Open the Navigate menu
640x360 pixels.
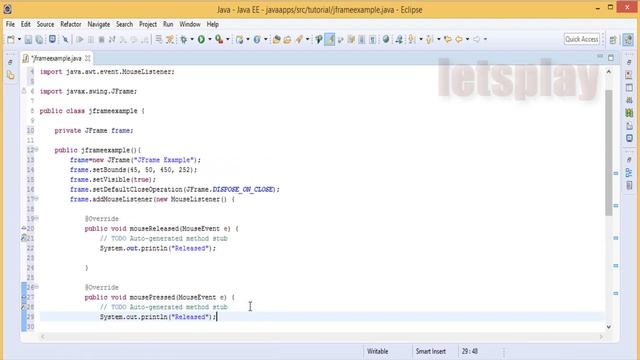click(98, 24)
